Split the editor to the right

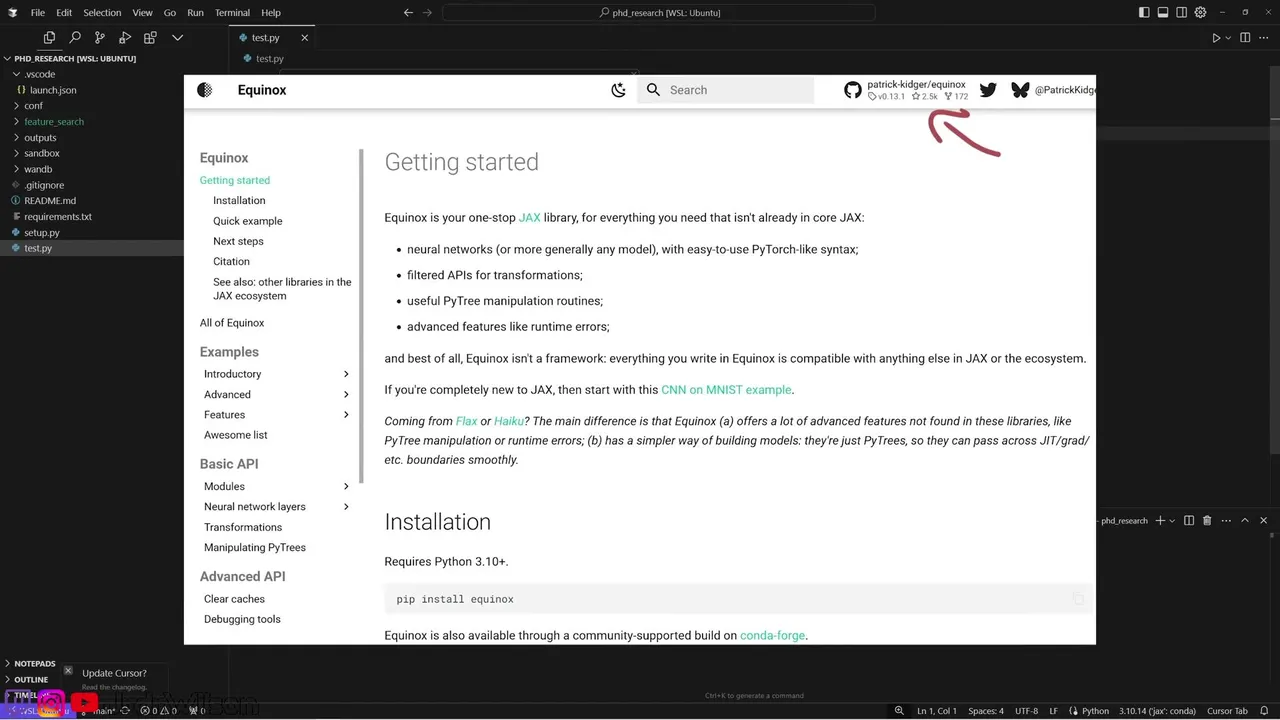1245,38
